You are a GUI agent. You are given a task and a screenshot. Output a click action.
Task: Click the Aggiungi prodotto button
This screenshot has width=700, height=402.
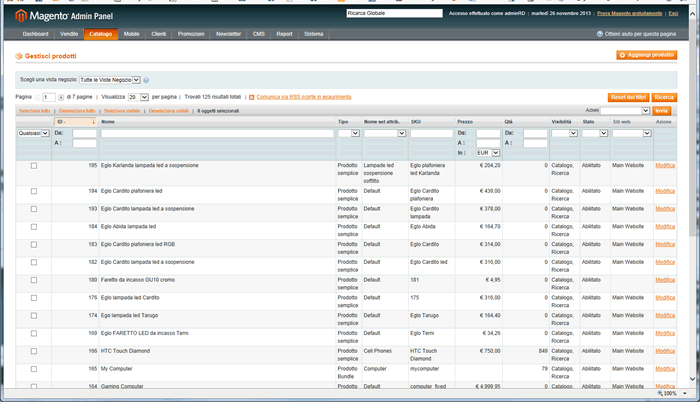pyautogui.click(x=647, y=55)
